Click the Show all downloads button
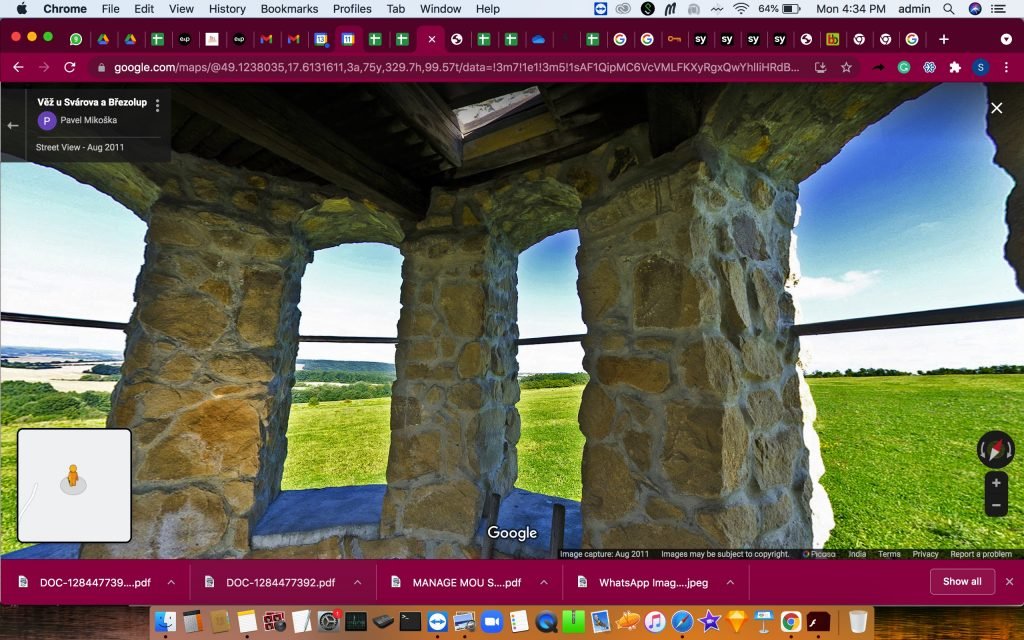 point(962,581)
